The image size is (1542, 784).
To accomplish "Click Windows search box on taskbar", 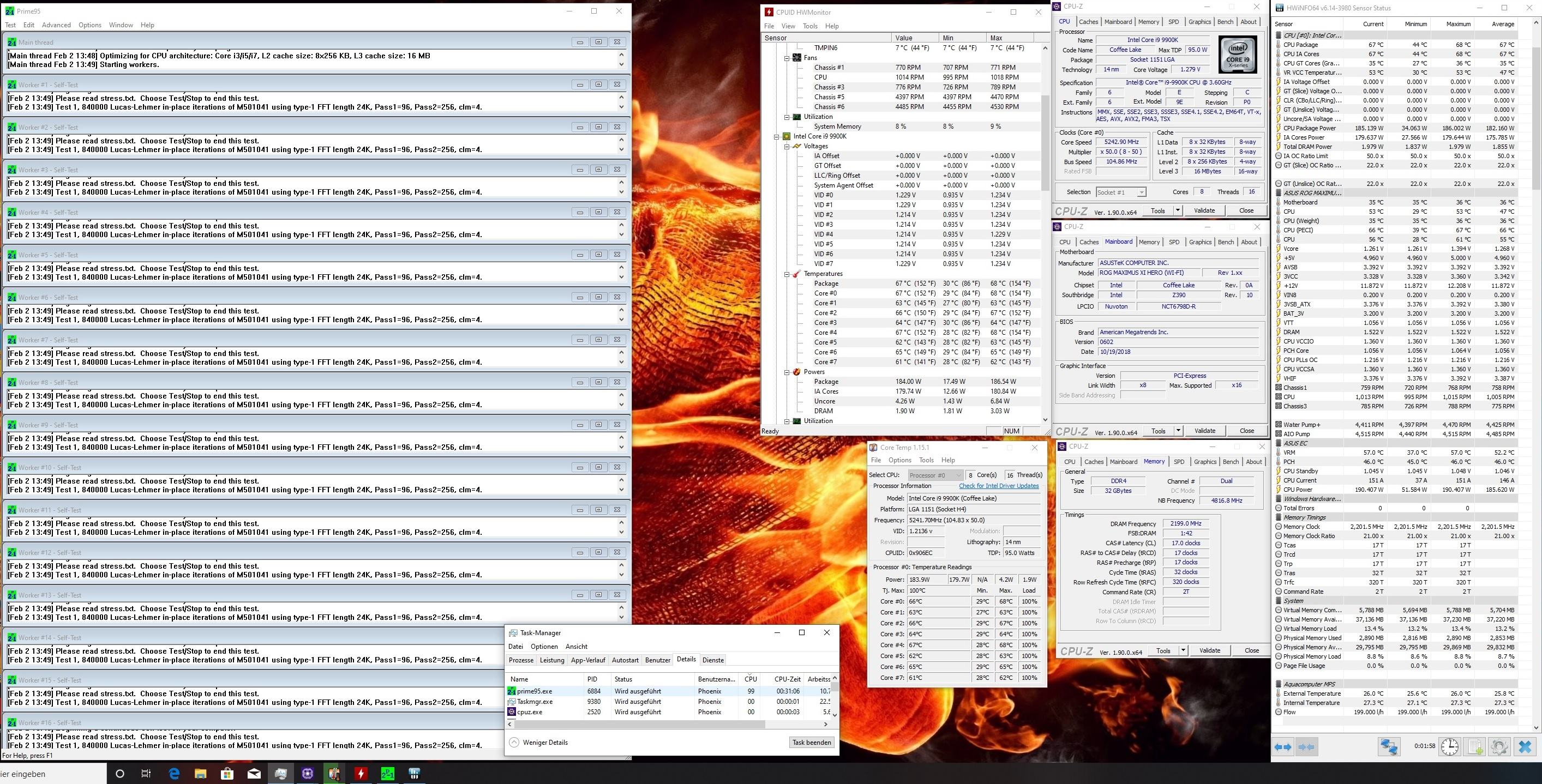I will coord(53,774).
